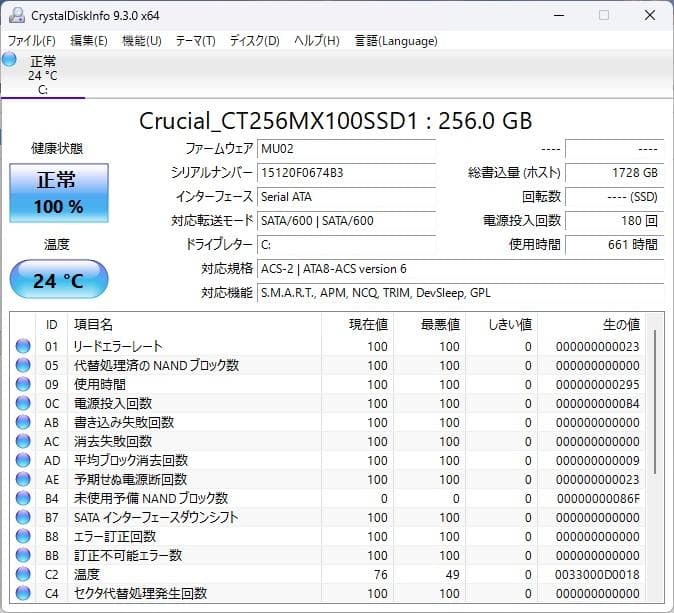Click status orb for row B8 エラー訂正回数
This screenshot has height=613, width=674.
tap(23, 536)
